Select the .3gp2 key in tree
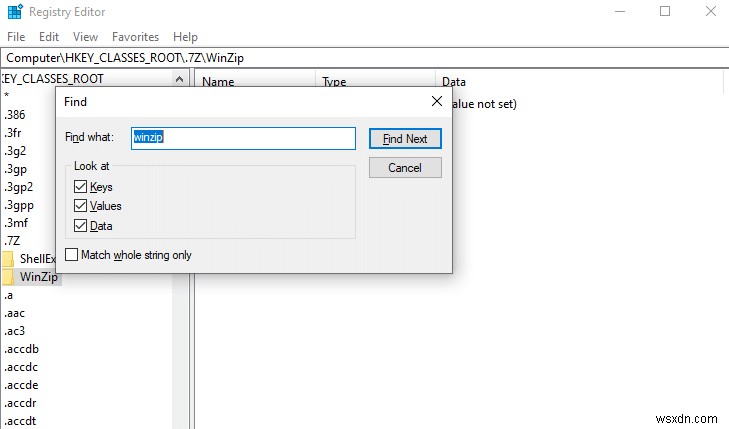Image resolution: width=729 pixels, height=429 pixels. click(x=19, y=187)
